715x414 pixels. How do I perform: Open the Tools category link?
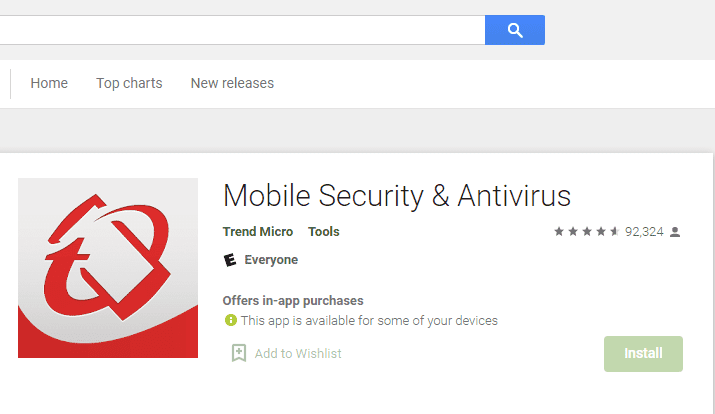tap(324, 232)
